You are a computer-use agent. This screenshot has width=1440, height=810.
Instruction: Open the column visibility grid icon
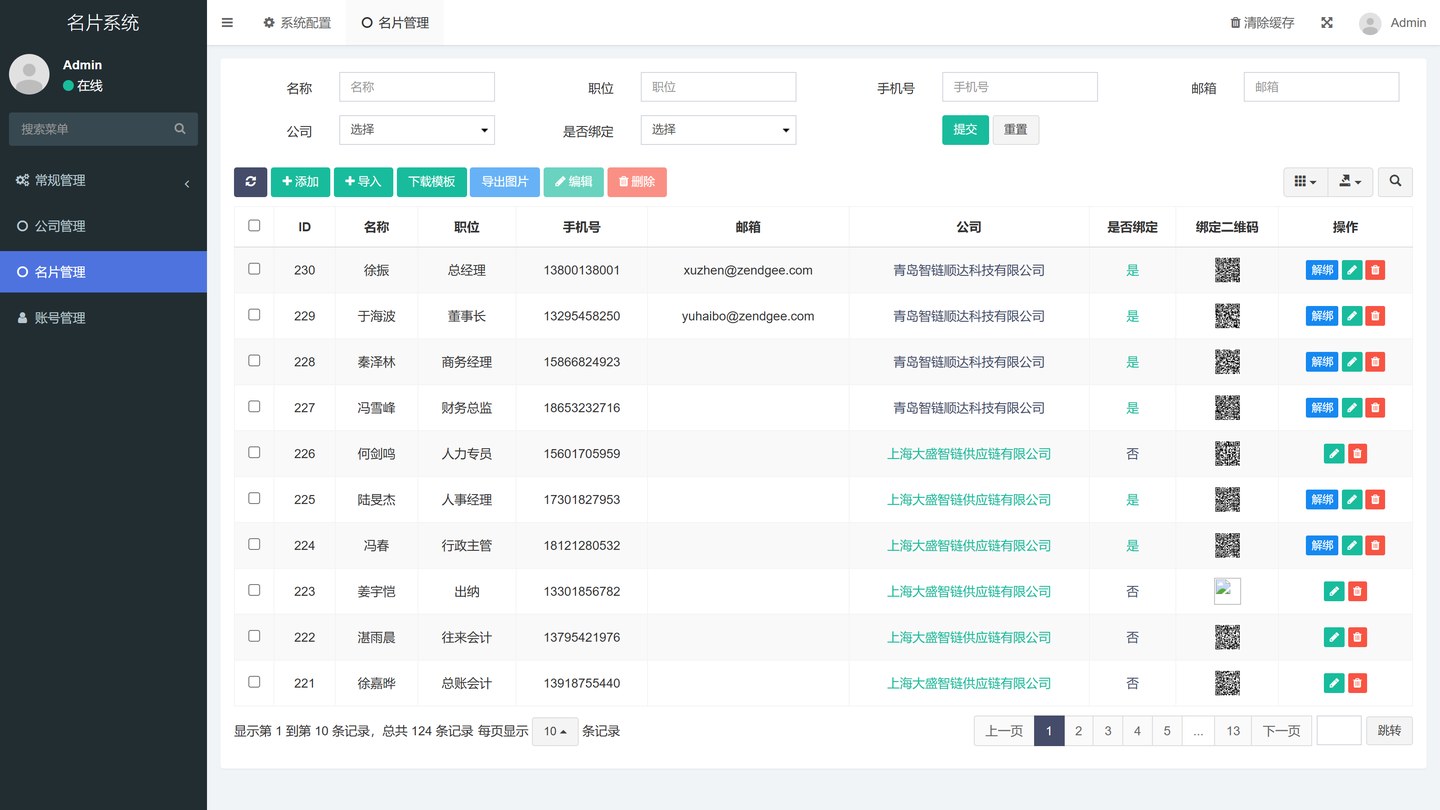1305,181
